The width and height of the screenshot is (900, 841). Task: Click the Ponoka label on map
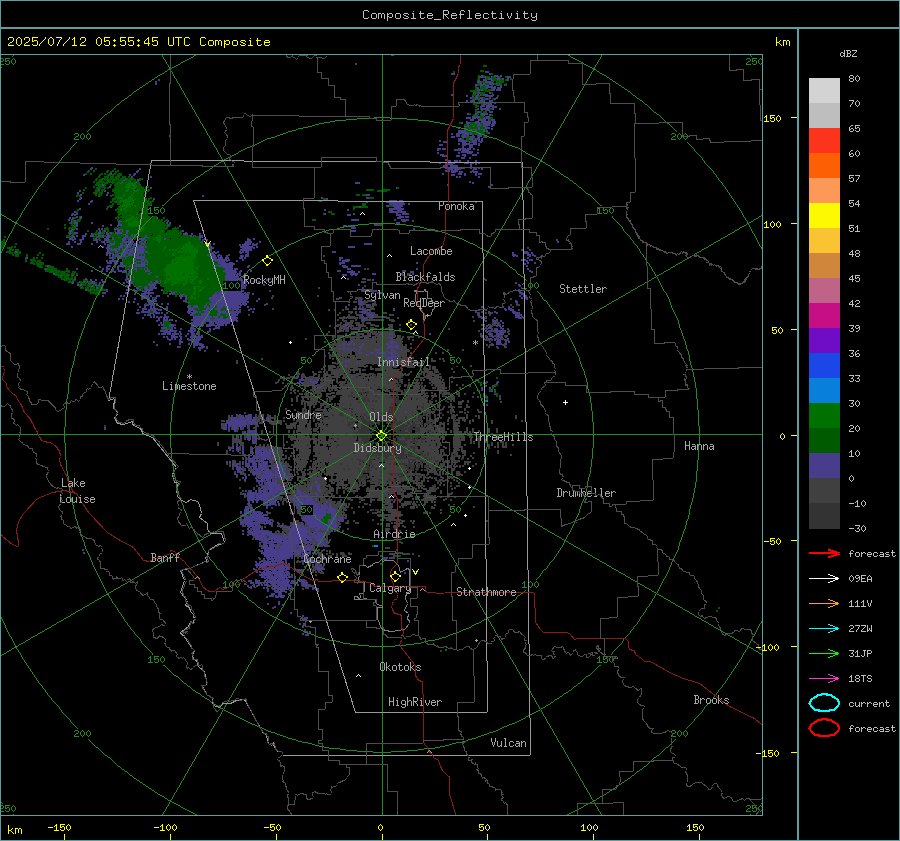click(x=456, y=206)
